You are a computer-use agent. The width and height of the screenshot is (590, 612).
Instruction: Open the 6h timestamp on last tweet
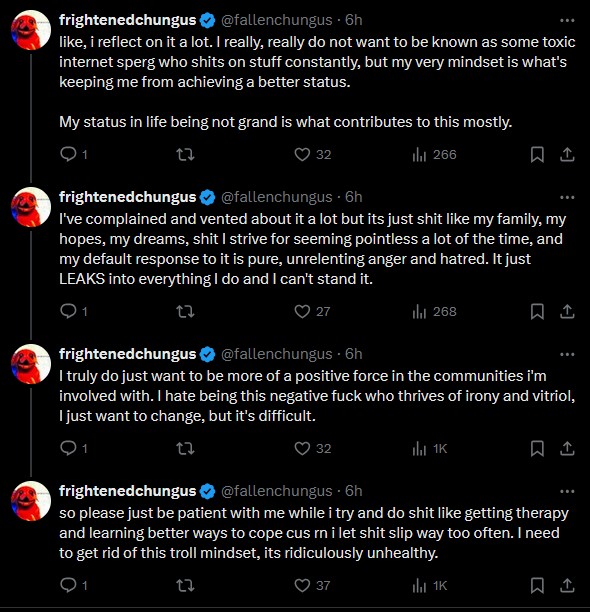tap(354, 491)
